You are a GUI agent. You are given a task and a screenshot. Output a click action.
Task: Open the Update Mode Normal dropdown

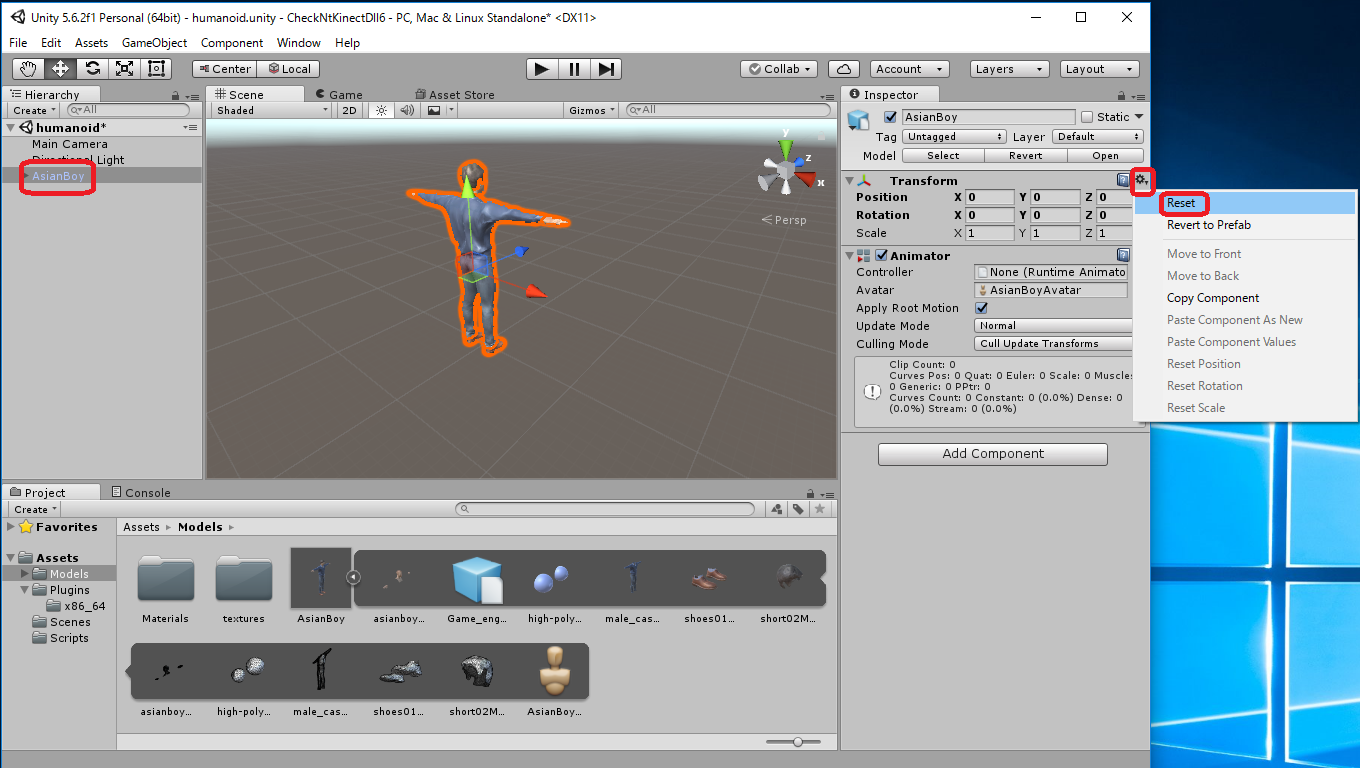[1052, 326]
